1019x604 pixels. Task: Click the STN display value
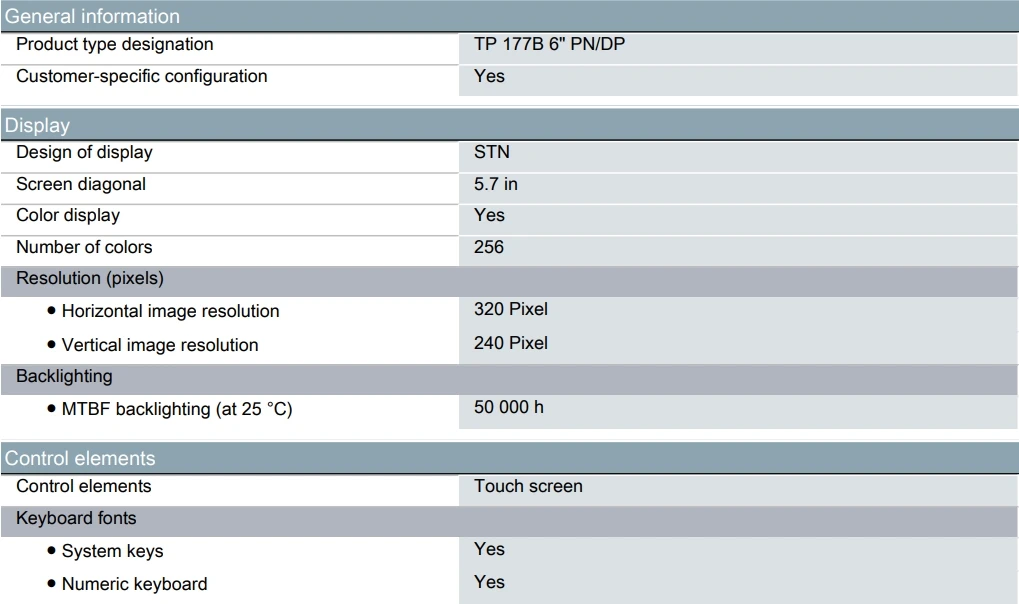click(491, 152)
